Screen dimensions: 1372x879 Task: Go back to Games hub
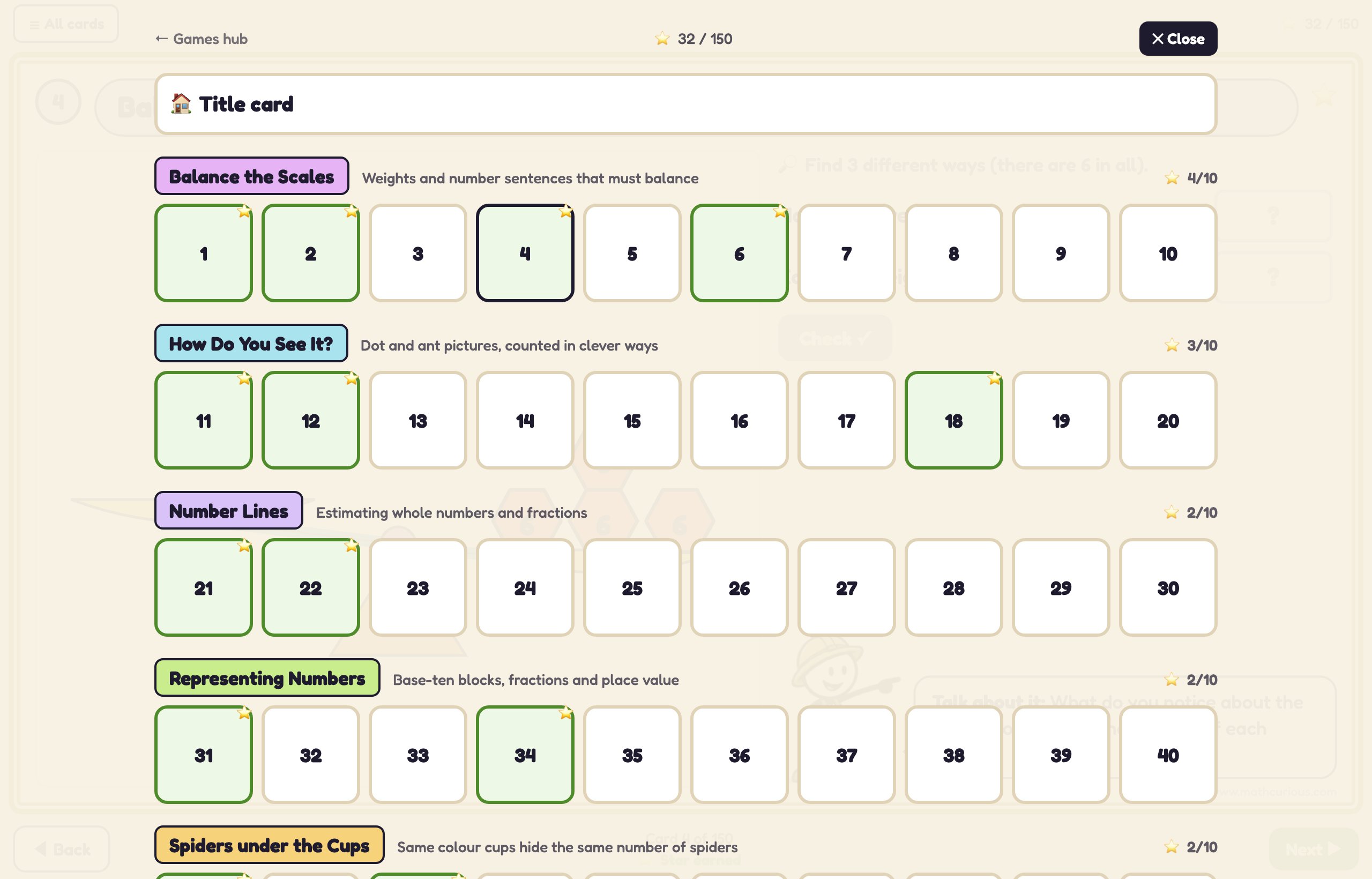(x=202, y=39)
